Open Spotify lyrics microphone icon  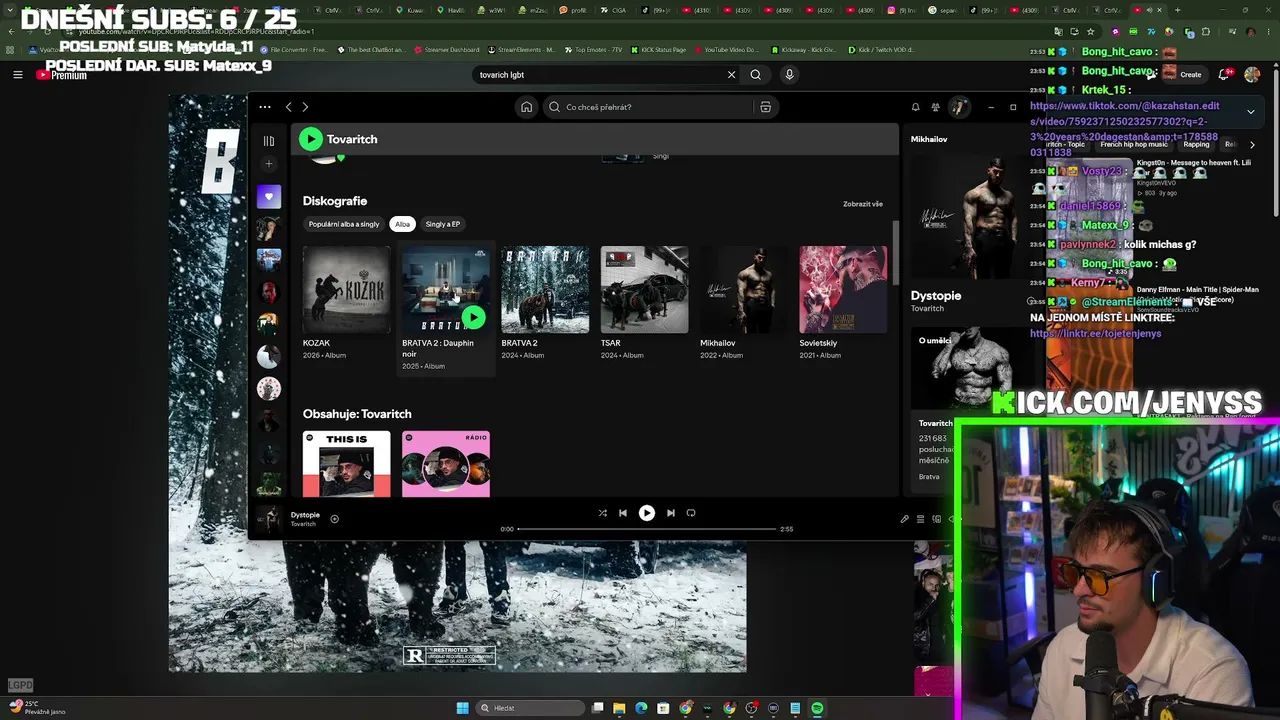coord(905,519)
